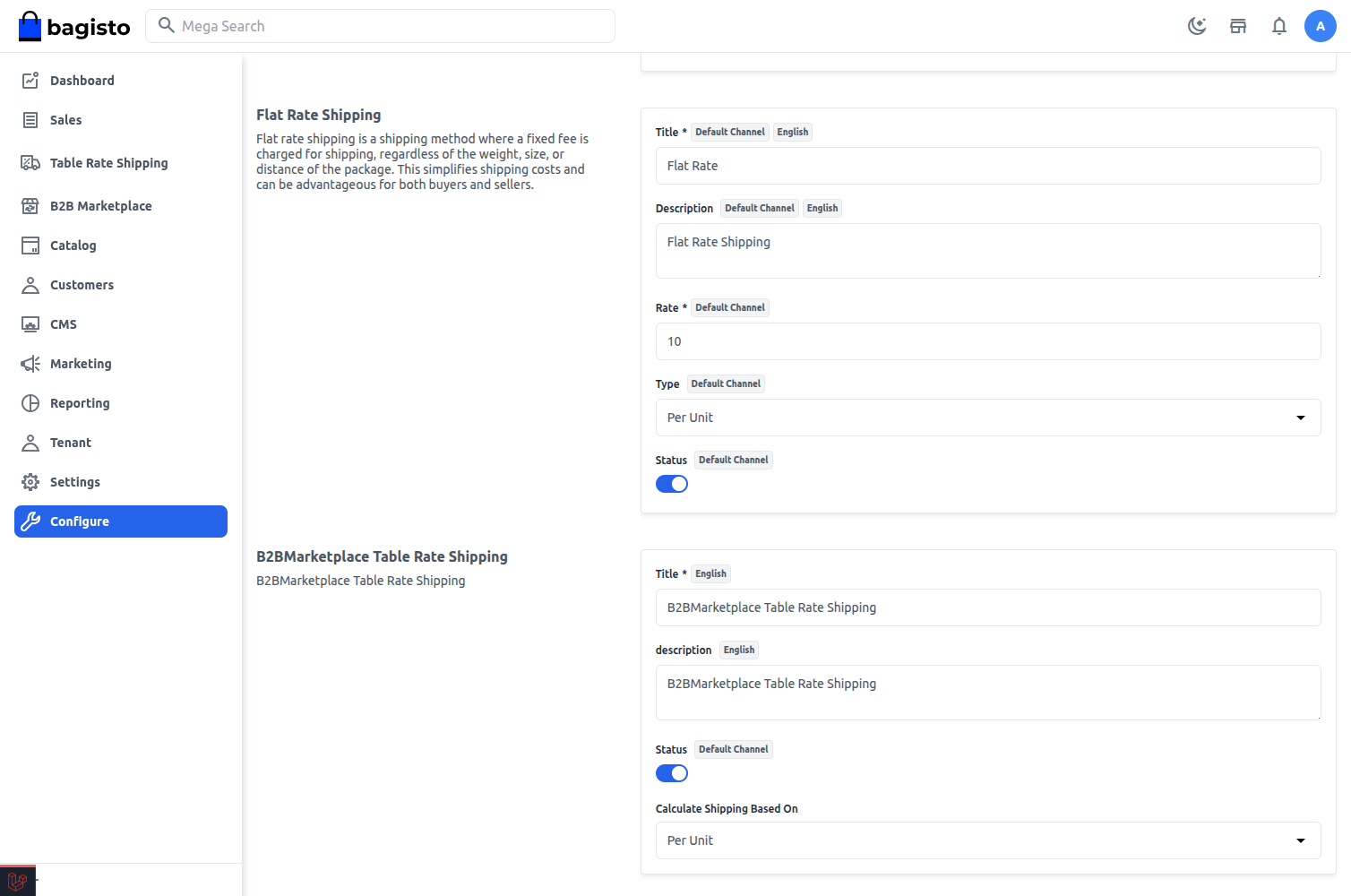The width and height of the screenshot is (1351, 896).
Task: Open notifications via the bell icon
Action: coord(1279,26)
